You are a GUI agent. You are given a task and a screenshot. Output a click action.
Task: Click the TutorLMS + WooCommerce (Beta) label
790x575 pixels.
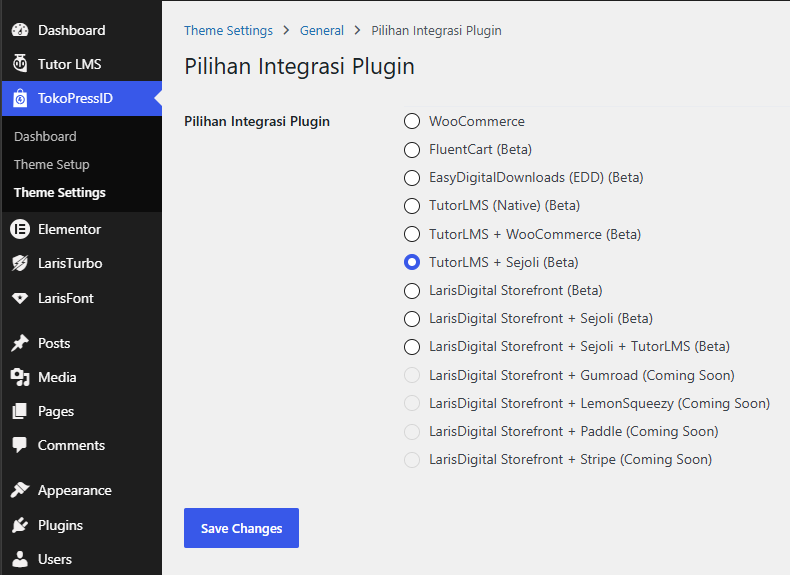535,234
